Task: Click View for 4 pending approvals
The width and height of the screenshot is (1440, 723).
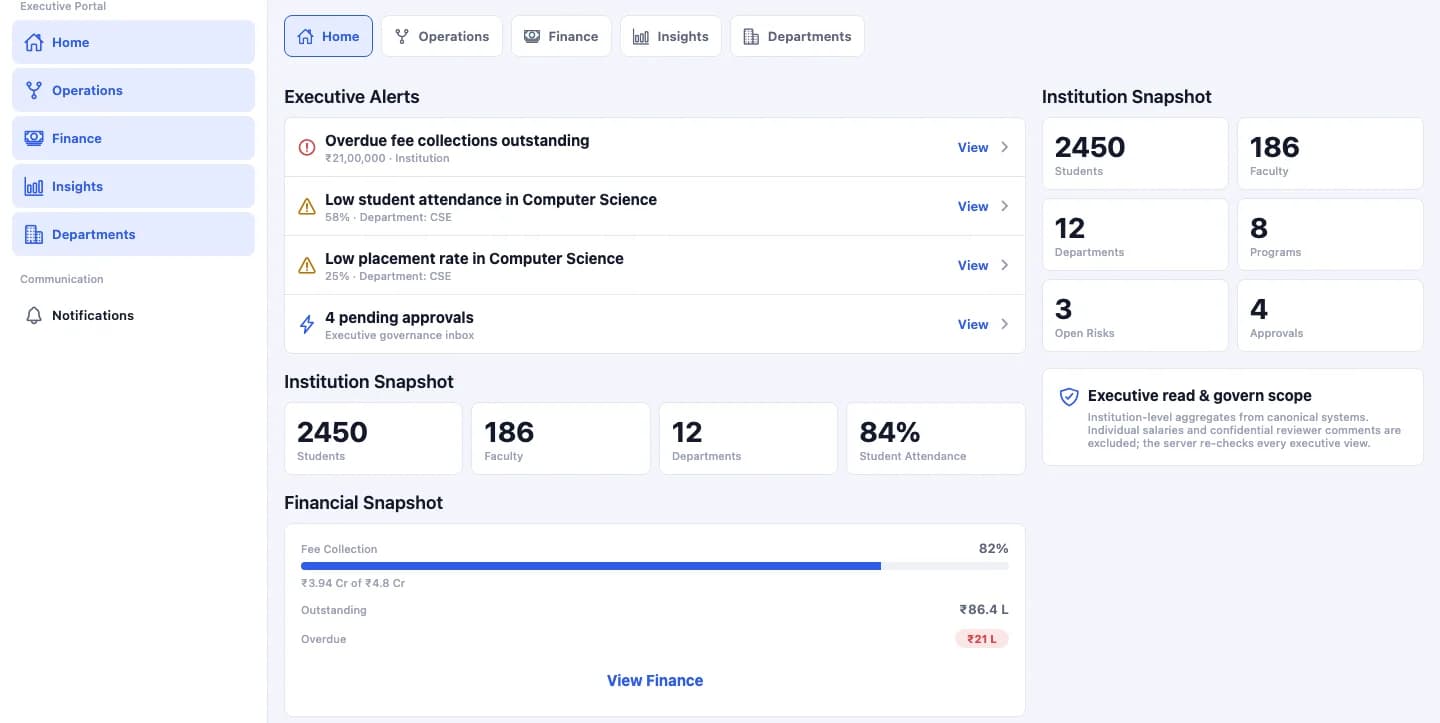Action: (973, 324)
